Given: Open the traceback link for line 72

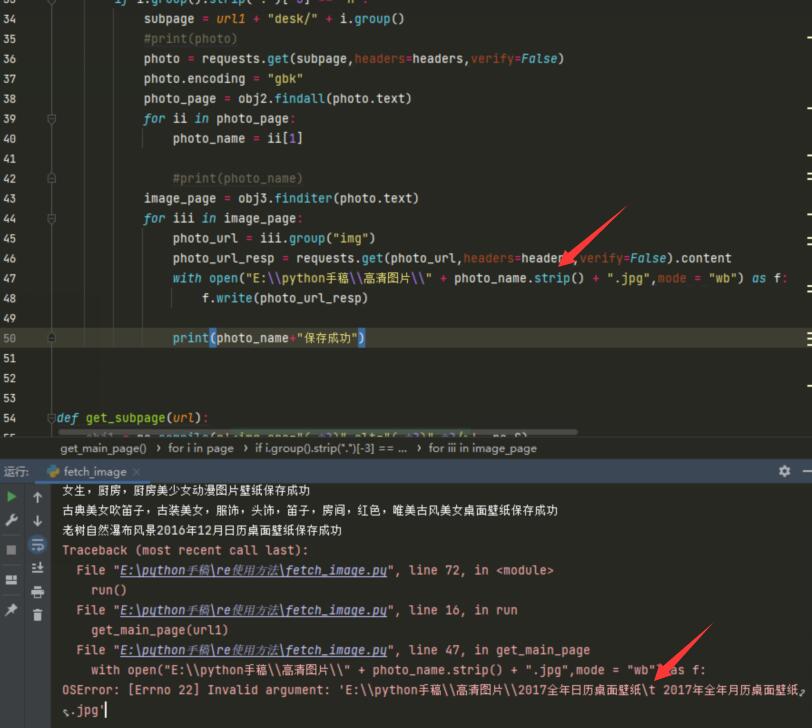Looking at the screenshot, I should click(253, 570).
